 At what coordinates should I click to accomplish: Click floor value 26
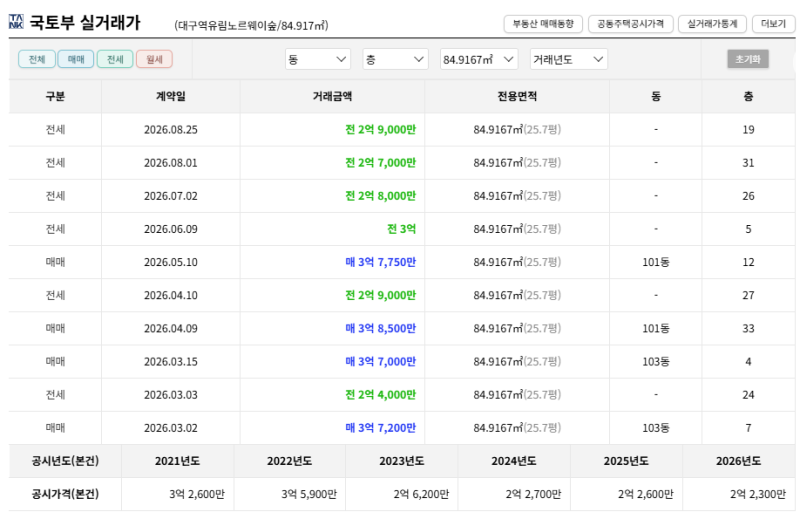pos(748,196)
